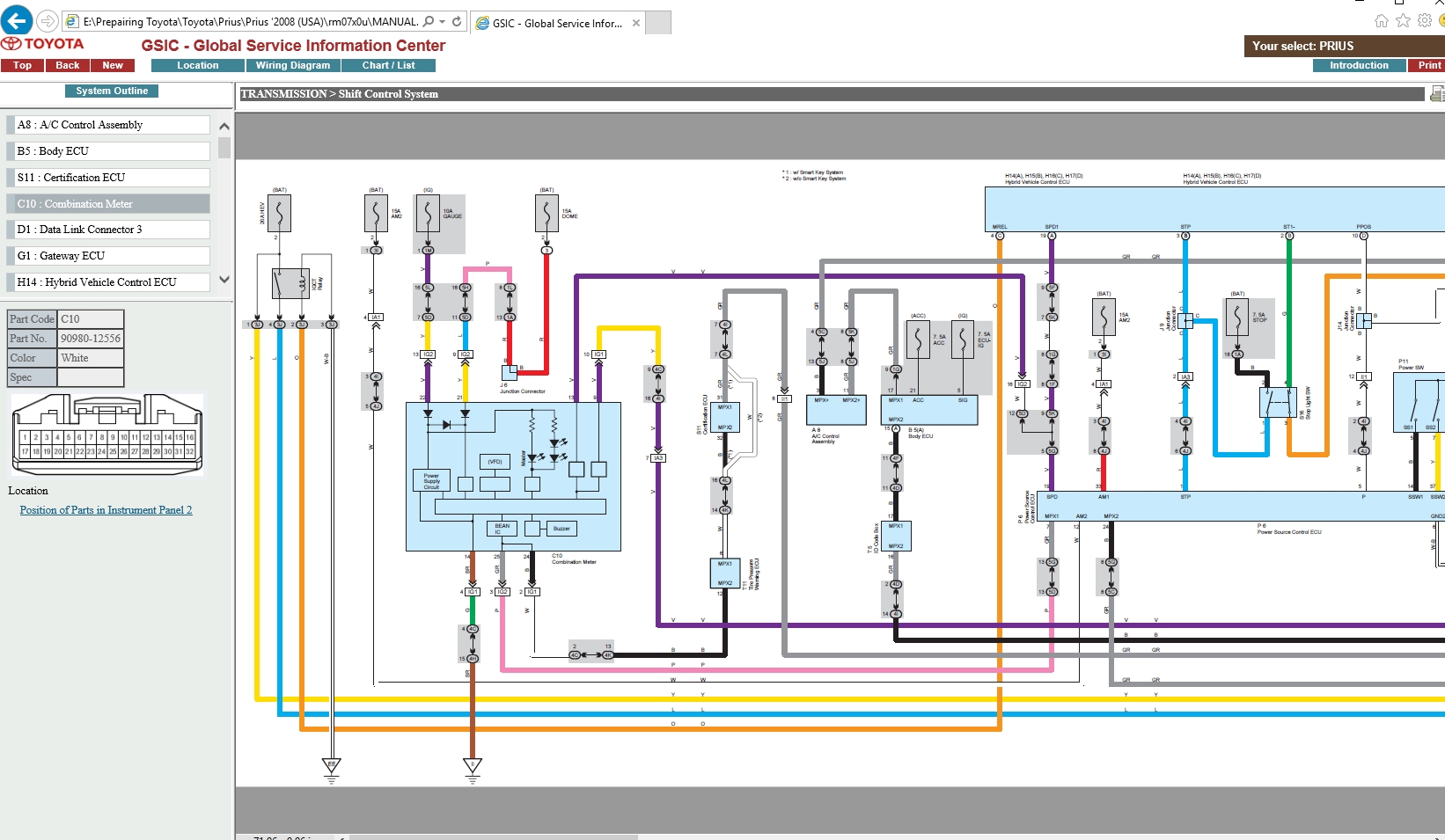Click the component list scroll-down arrow

[x=224, y=280]
